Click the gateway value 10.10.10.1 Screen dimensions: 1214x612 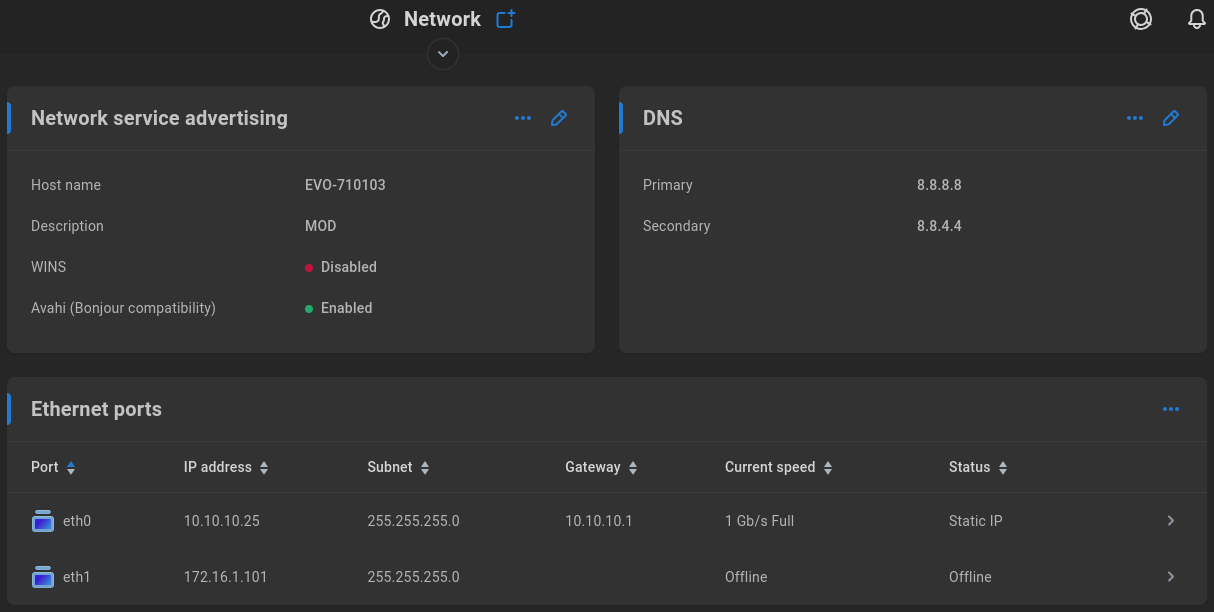click(x=599, y=521)
